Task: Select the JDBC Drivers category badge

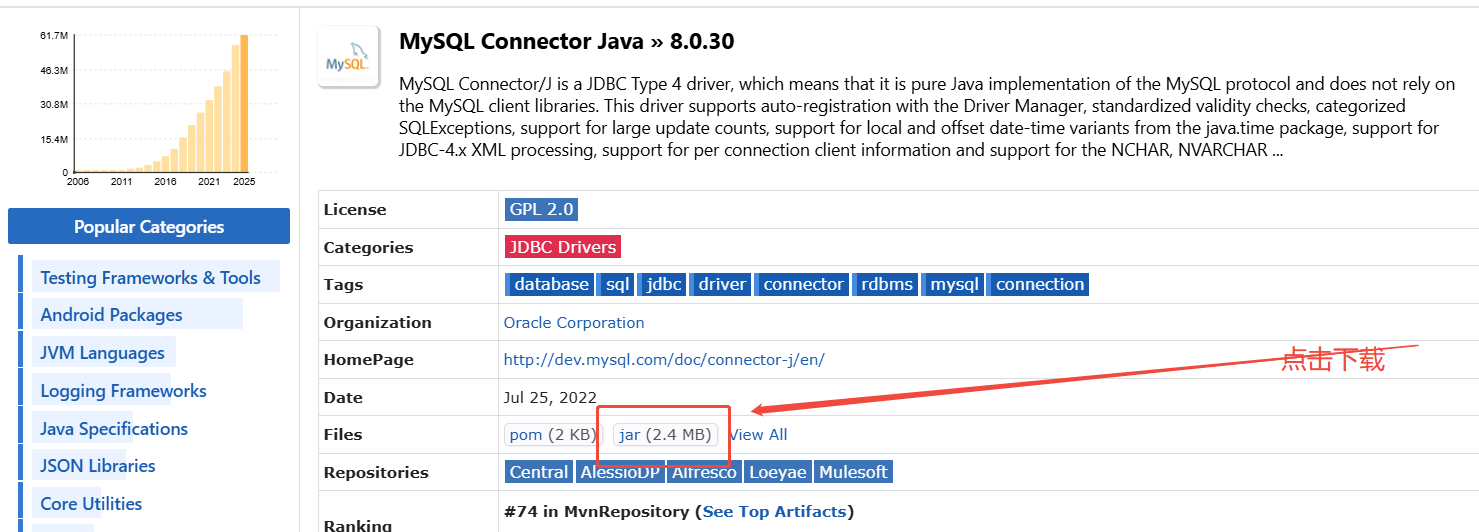Action: click(562, 247)
